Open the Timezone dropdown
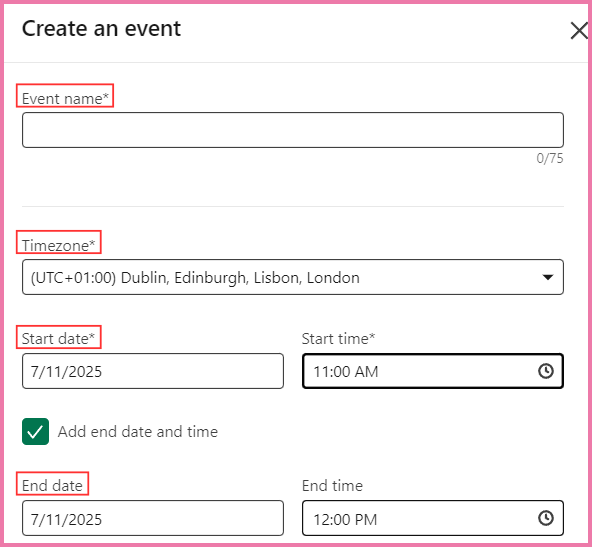 [293, 277]
